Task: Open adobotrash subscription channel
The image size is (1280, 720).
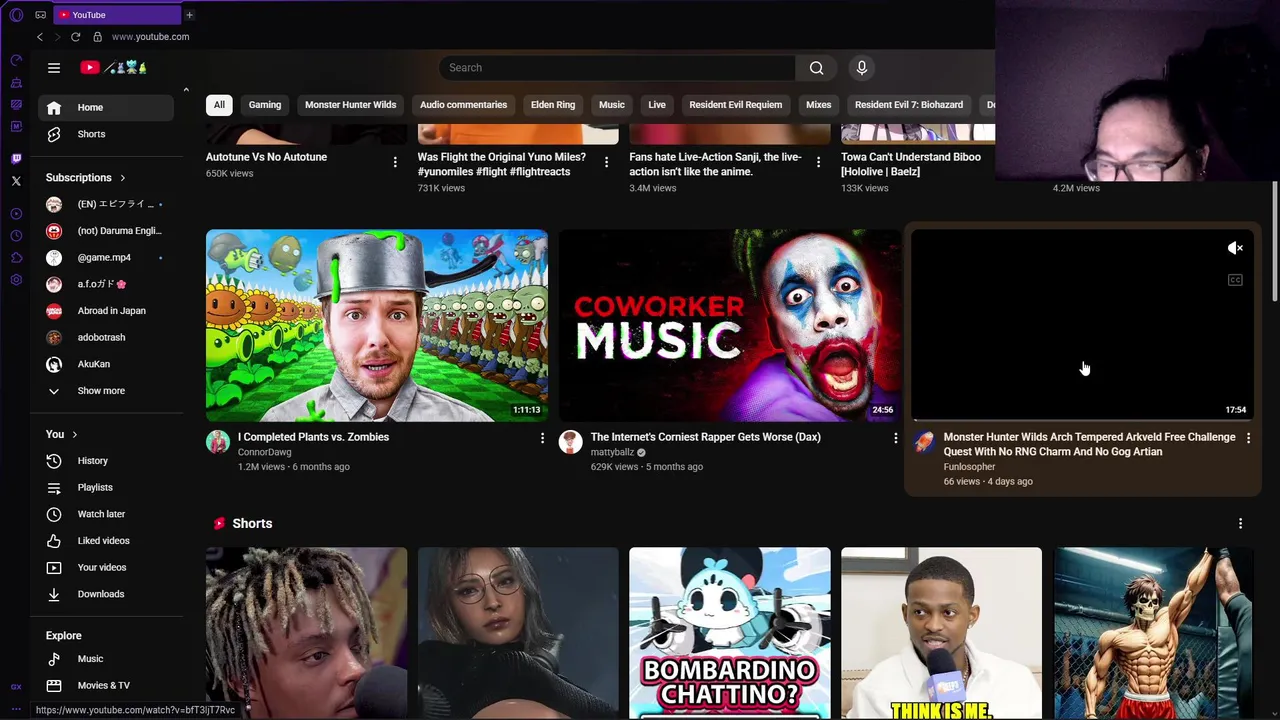Action: [x=106, y=338]
